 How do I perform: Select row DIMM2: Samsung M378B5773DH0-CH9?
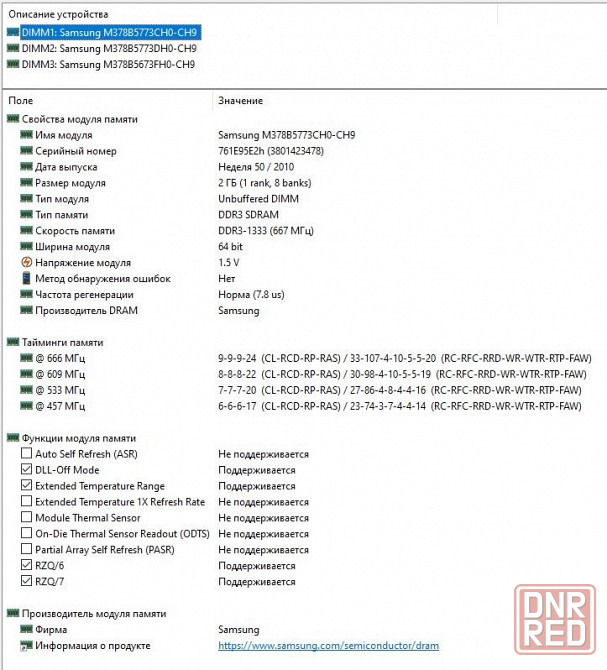tap(109, 48)
